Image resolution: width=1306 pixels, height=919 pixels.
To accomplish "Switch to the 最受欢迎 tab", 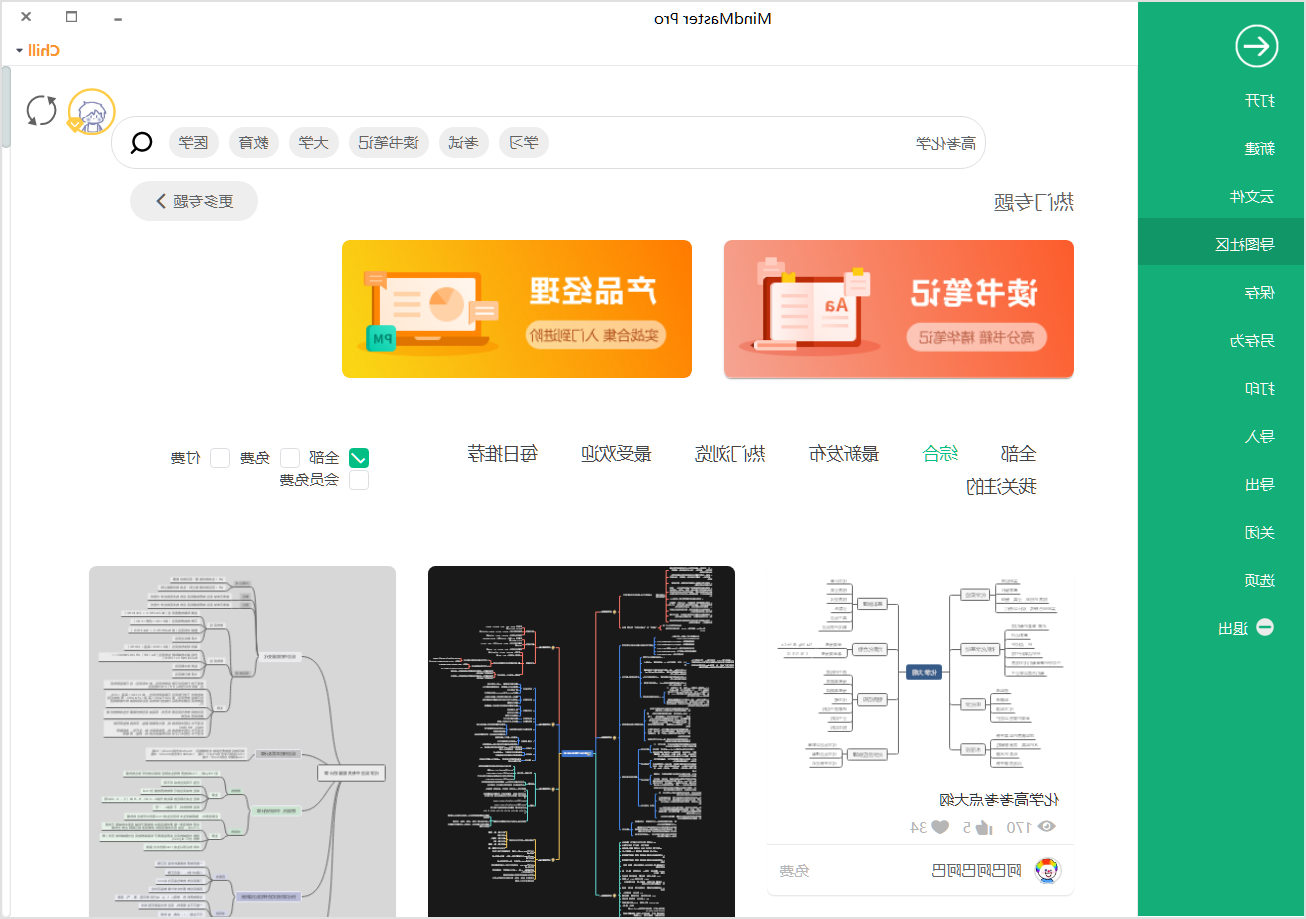I will [x=616, y=454].
